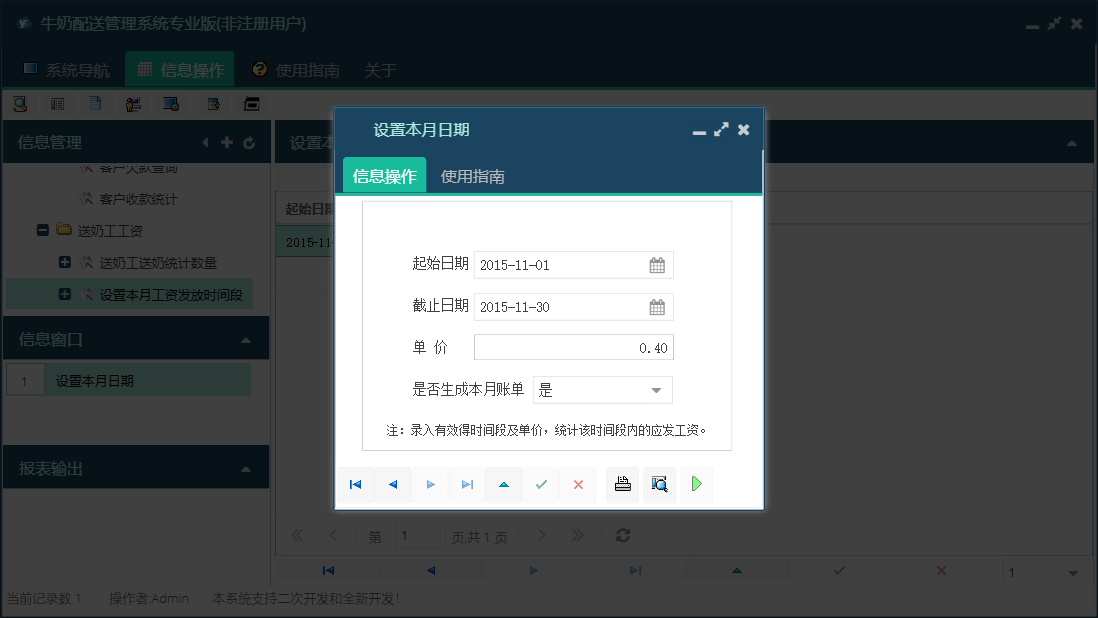Image resolution: width=1098 pixels, height=618 pixels.
Task: Click the refresh icon on the pager bar
Action: [x=622, y=535]
